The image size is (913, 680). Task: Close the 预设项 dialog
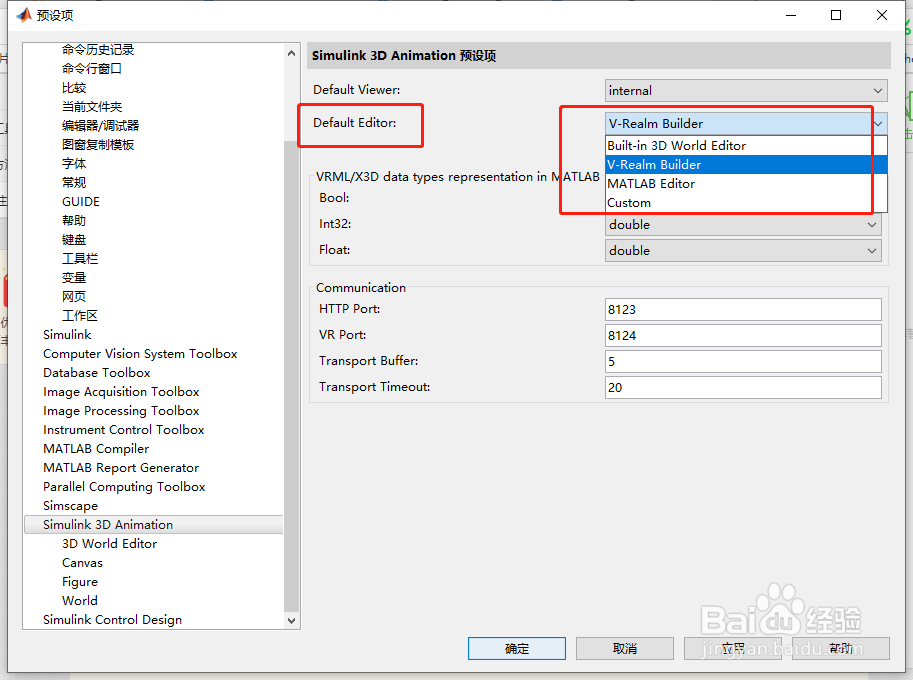click(x=882, y=15)
